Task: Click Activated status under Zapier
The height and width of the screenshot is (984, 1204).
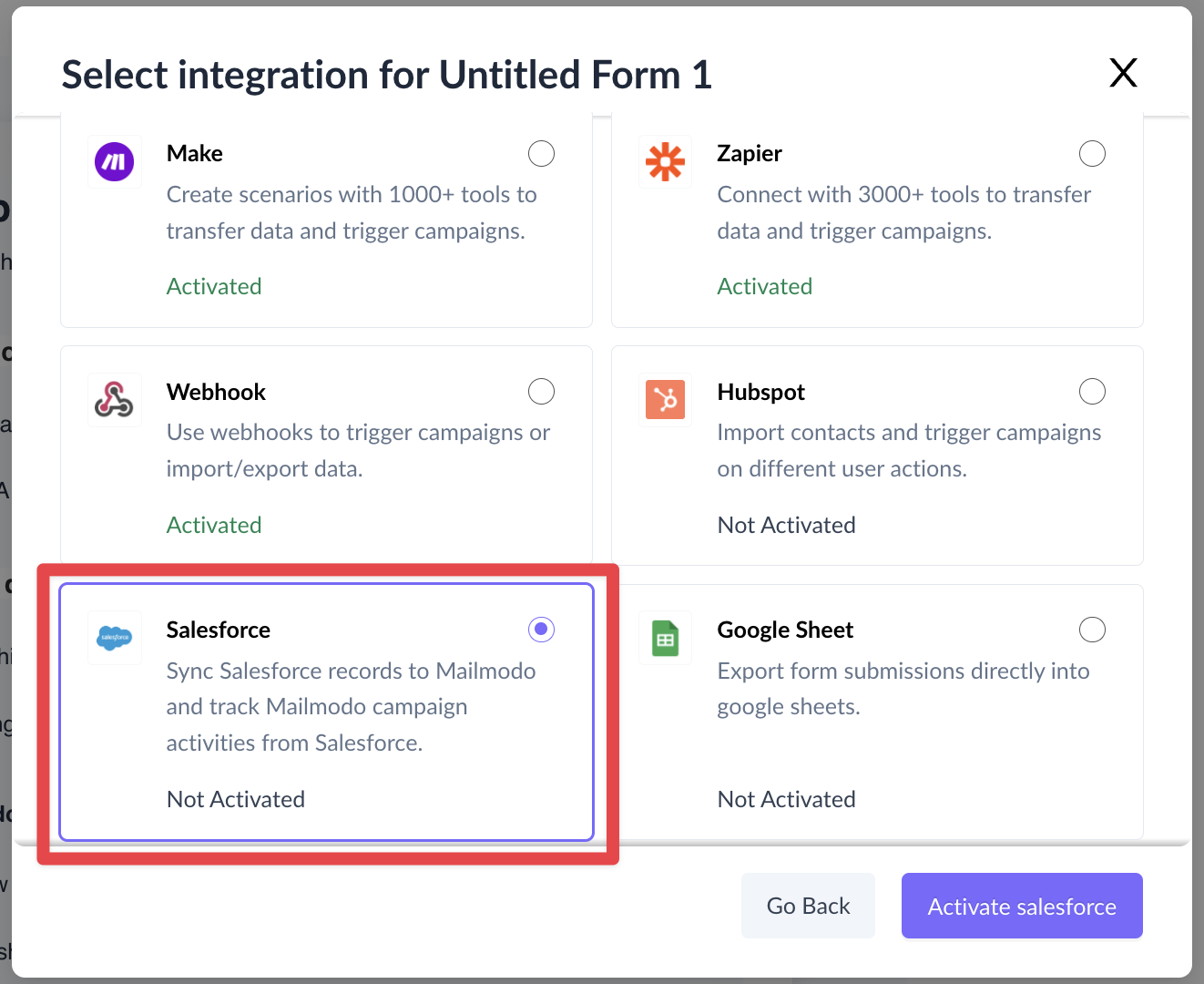Action: point(765,286)
